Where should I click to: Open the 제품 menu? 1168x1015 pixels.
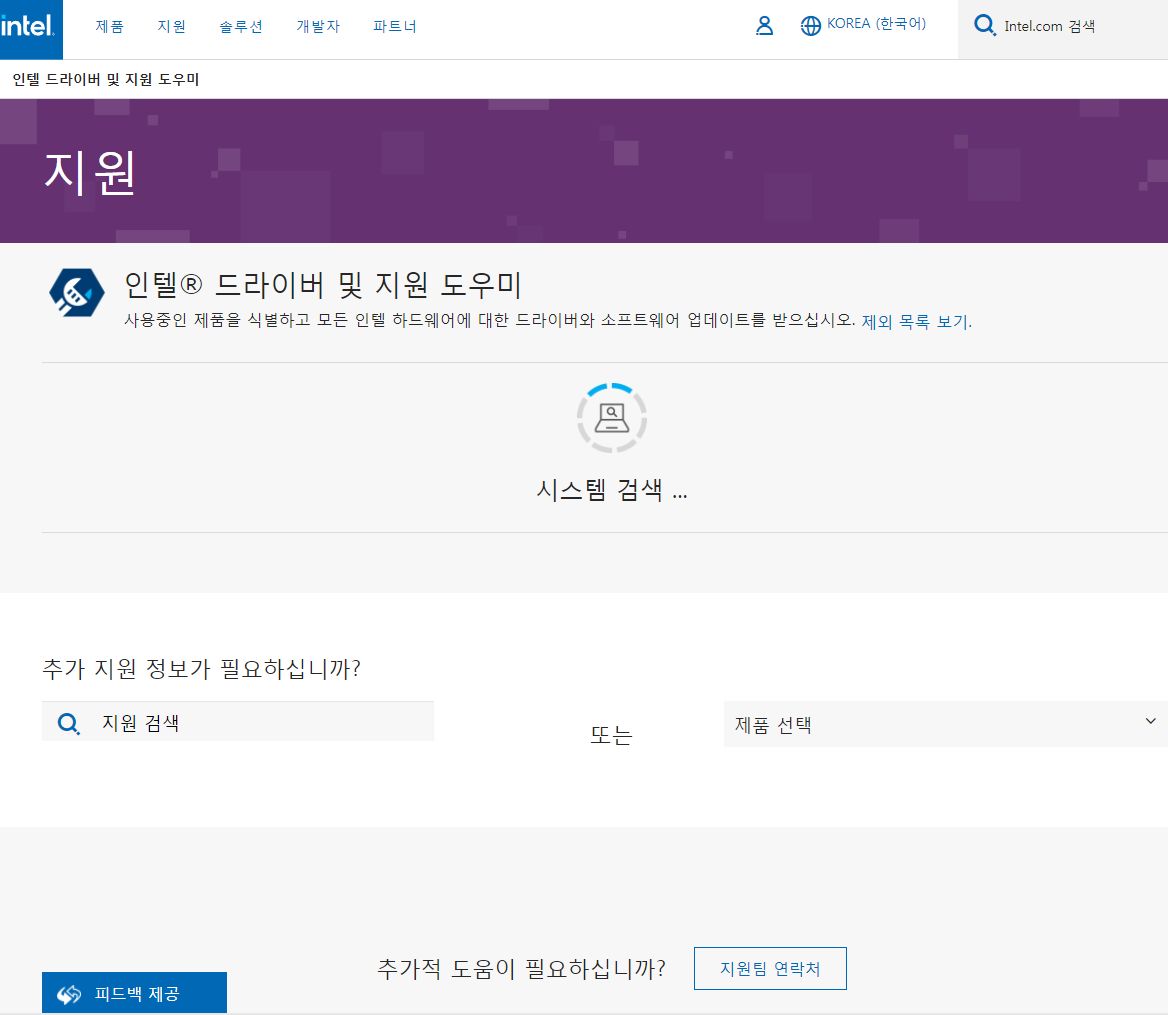(110, 27)
